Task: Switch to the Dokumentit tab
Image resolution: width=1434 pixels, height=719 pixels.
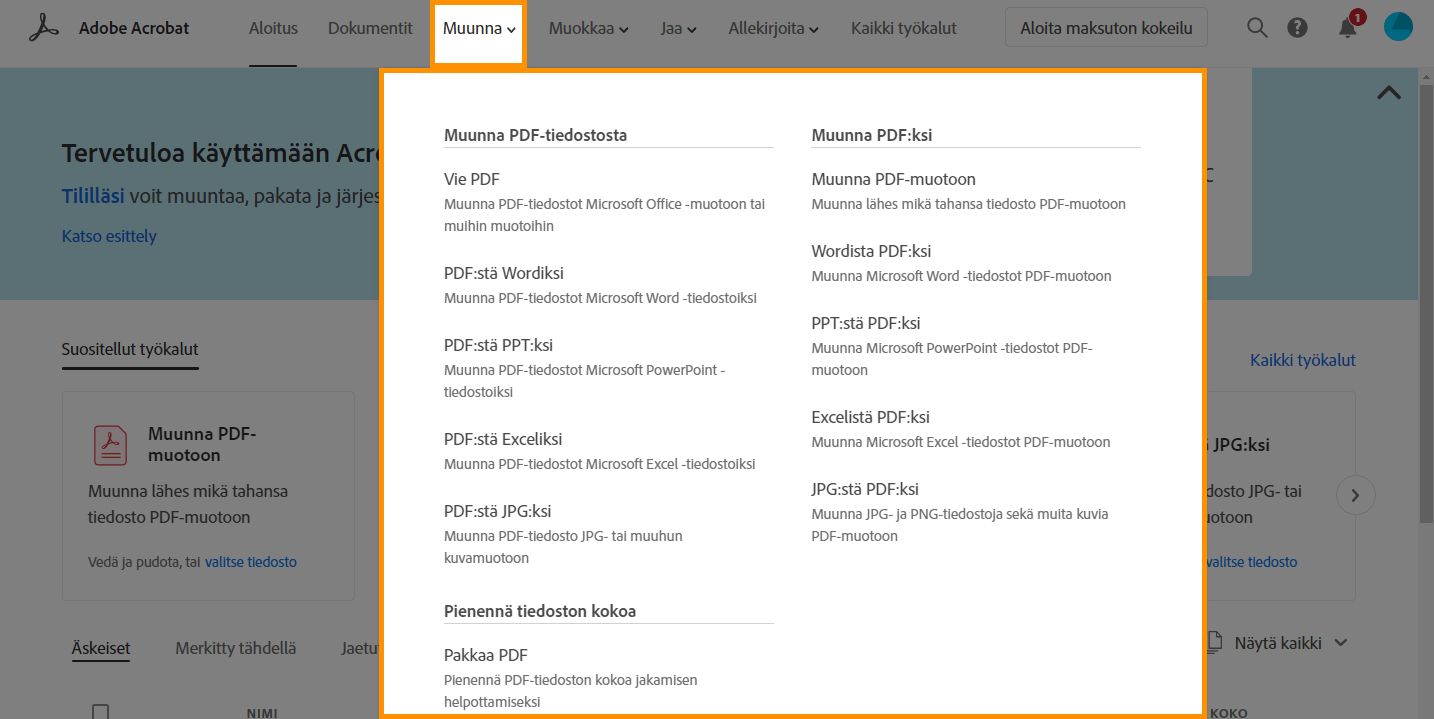Action: 370,28
